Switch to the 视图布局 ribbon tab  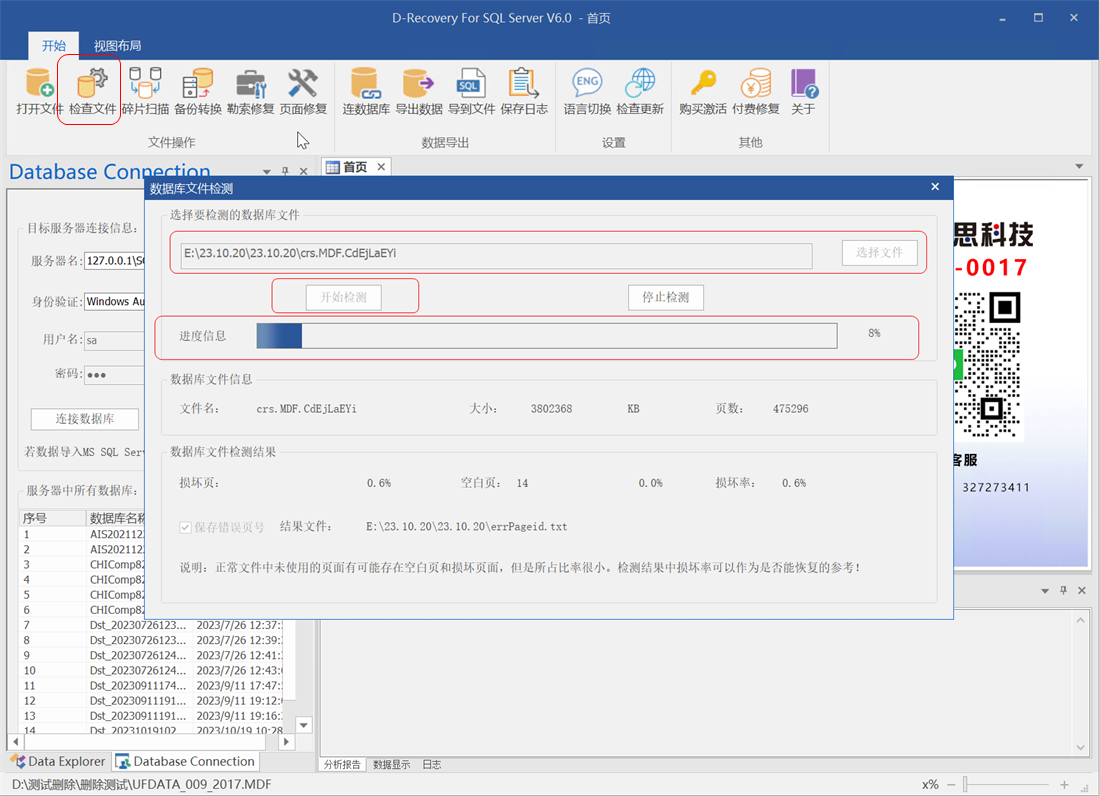click(x=117, y=46)
